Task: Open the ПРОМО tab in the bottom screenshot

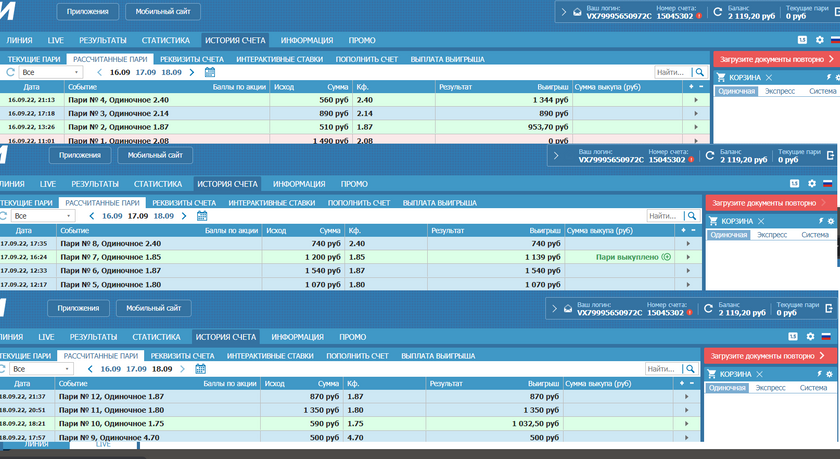Action: pos(352,337)
